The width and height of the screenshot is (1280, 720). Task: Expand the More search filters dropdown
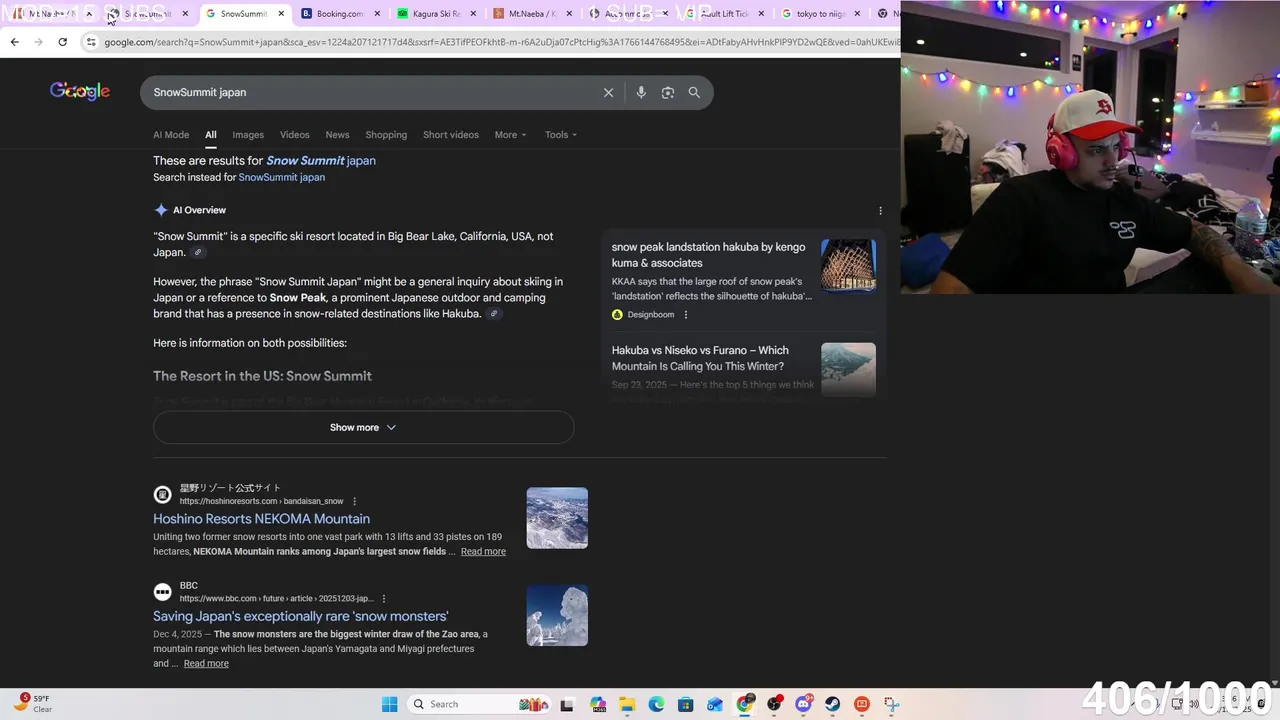[510, 135]
